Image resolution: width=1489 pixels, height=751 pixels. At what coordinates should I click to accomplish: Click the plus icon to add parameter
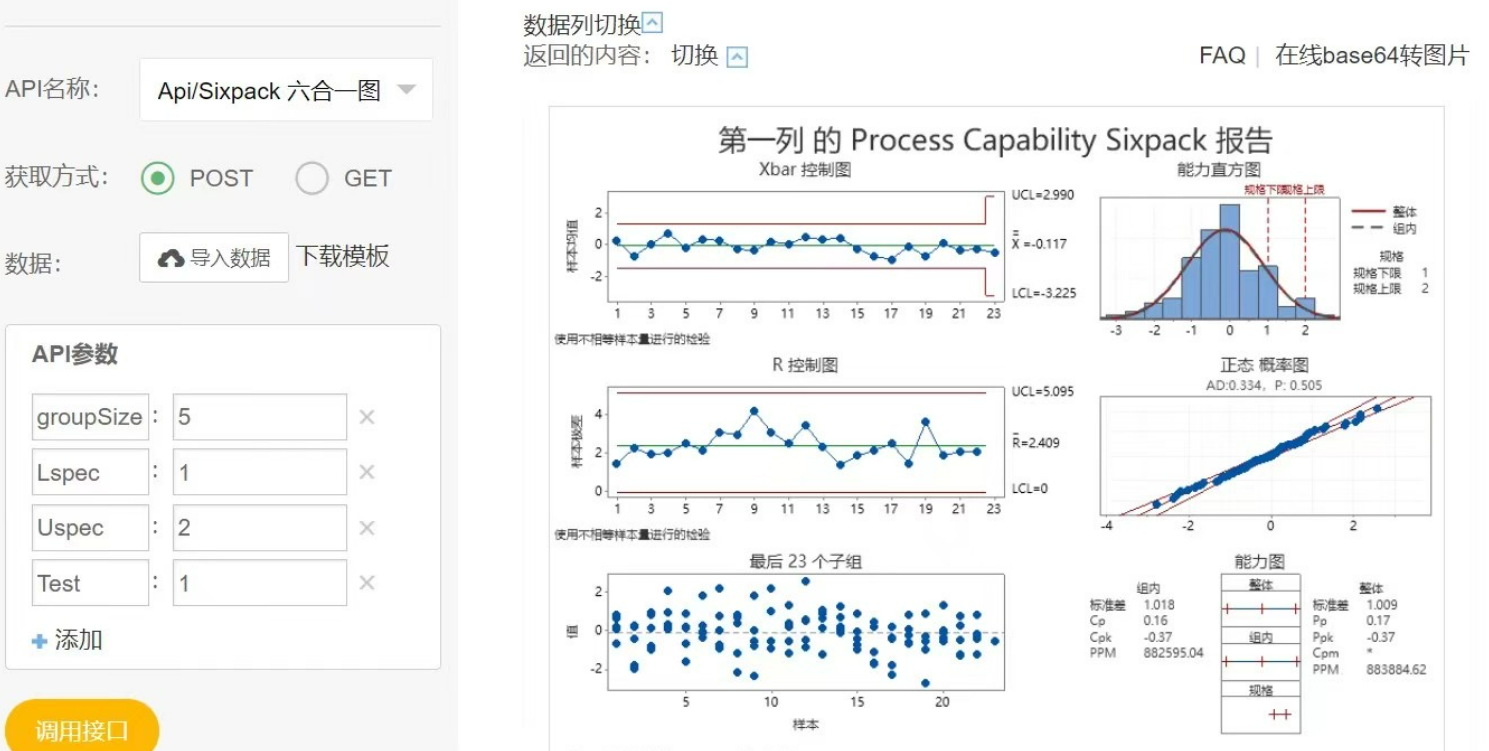point(40,641)
